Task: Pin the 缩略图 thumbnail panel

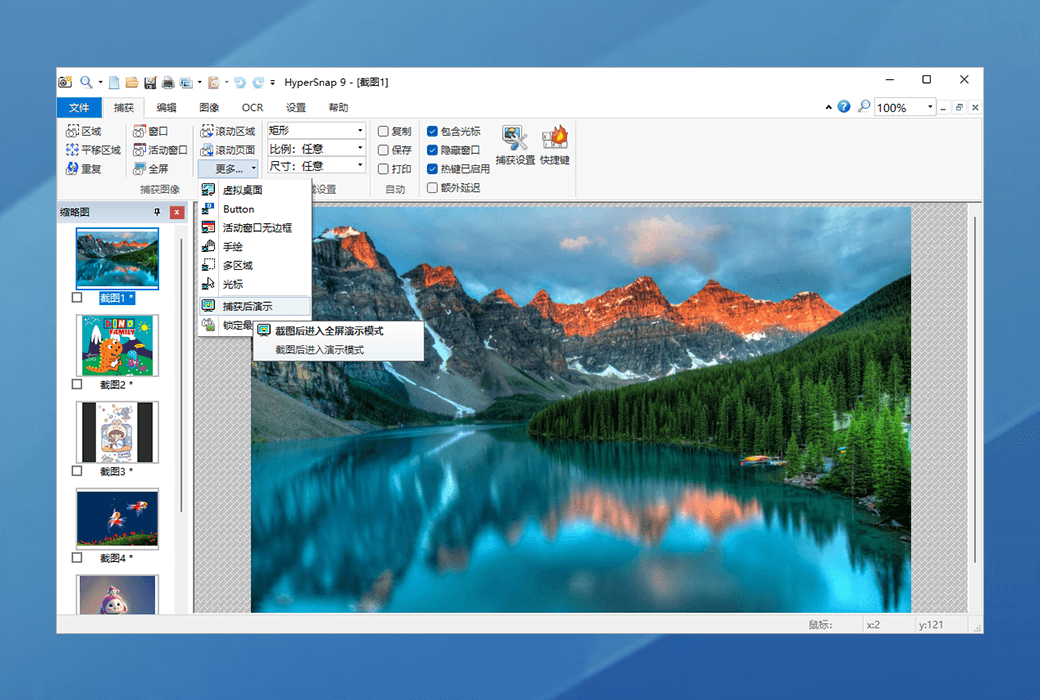Action: pyautogui.click(x=157, y=212)
